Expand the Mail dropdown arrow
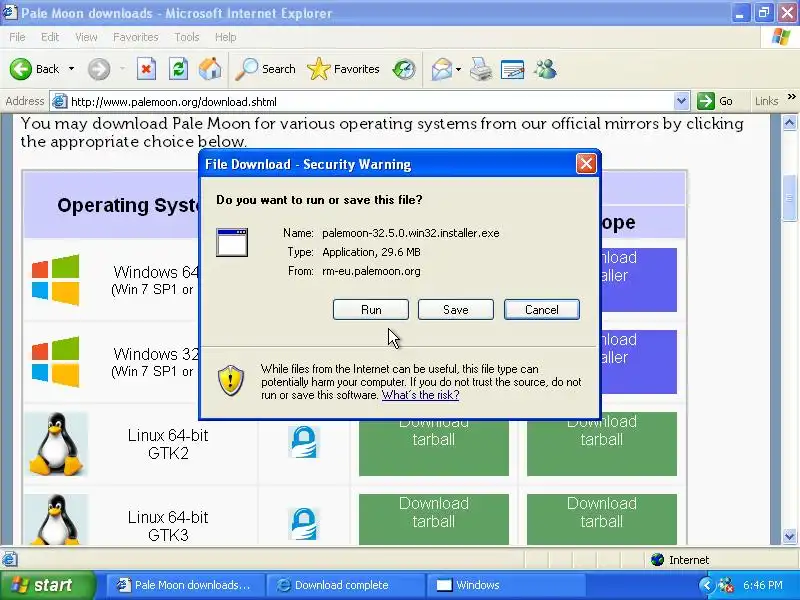This screenshot has height=600, width=800. (458, 69)
